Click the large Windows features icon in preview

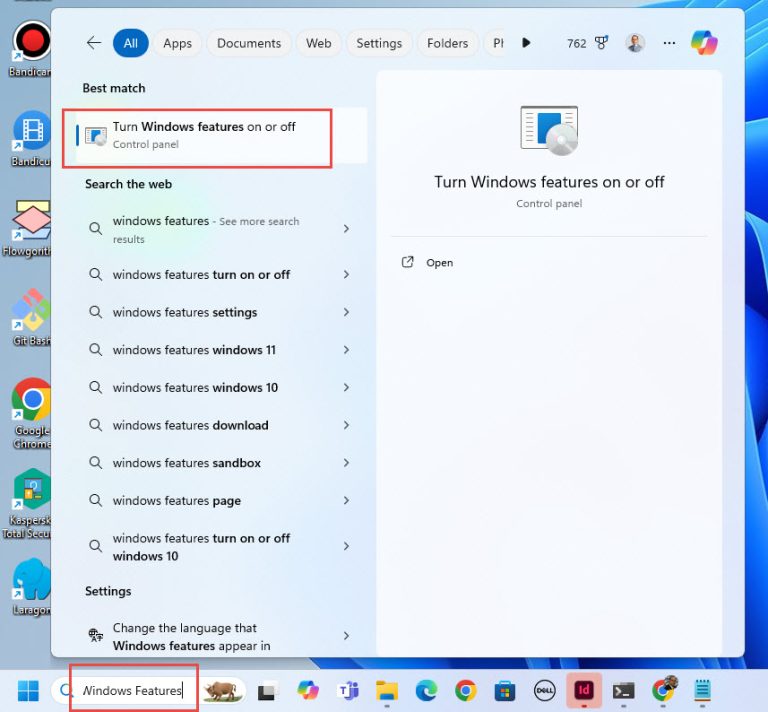click(549, 130)
